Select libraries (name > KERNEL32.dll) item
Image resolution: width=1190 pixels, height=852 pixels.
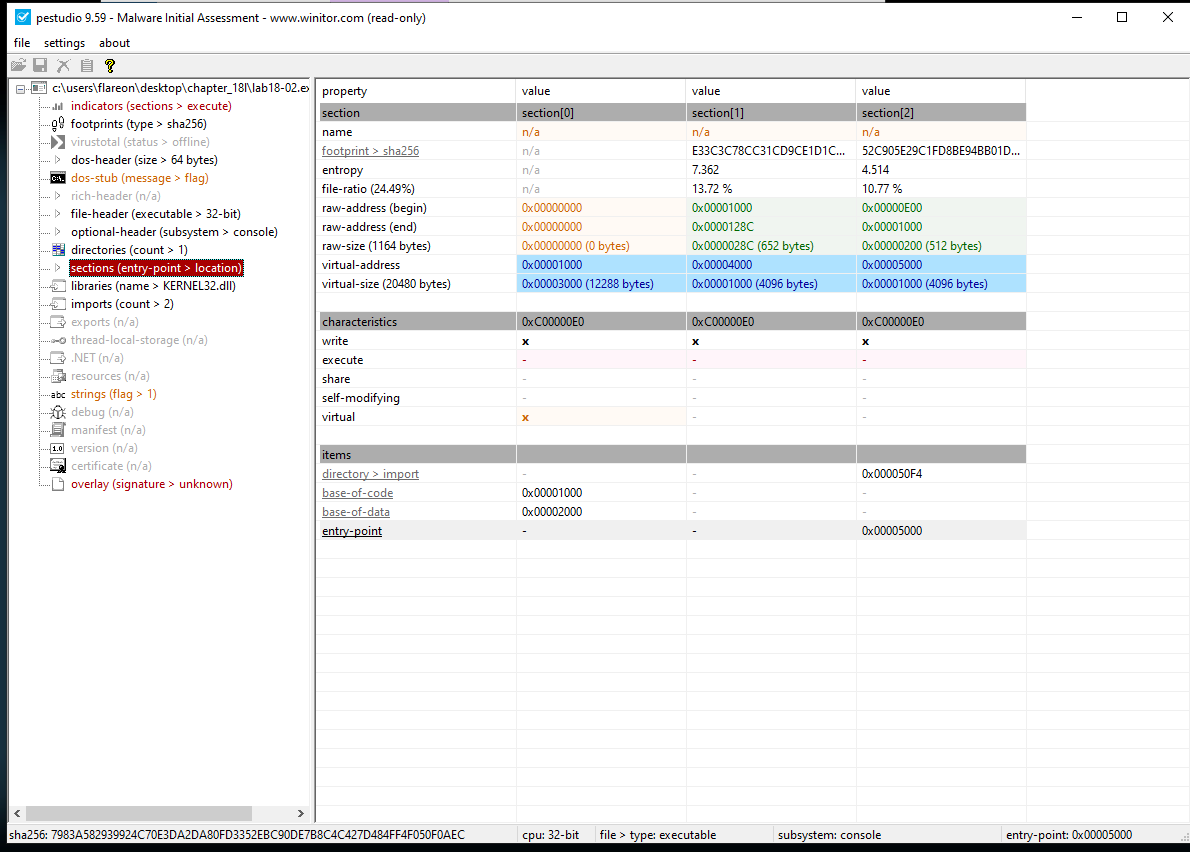click(x=153, y=286)
